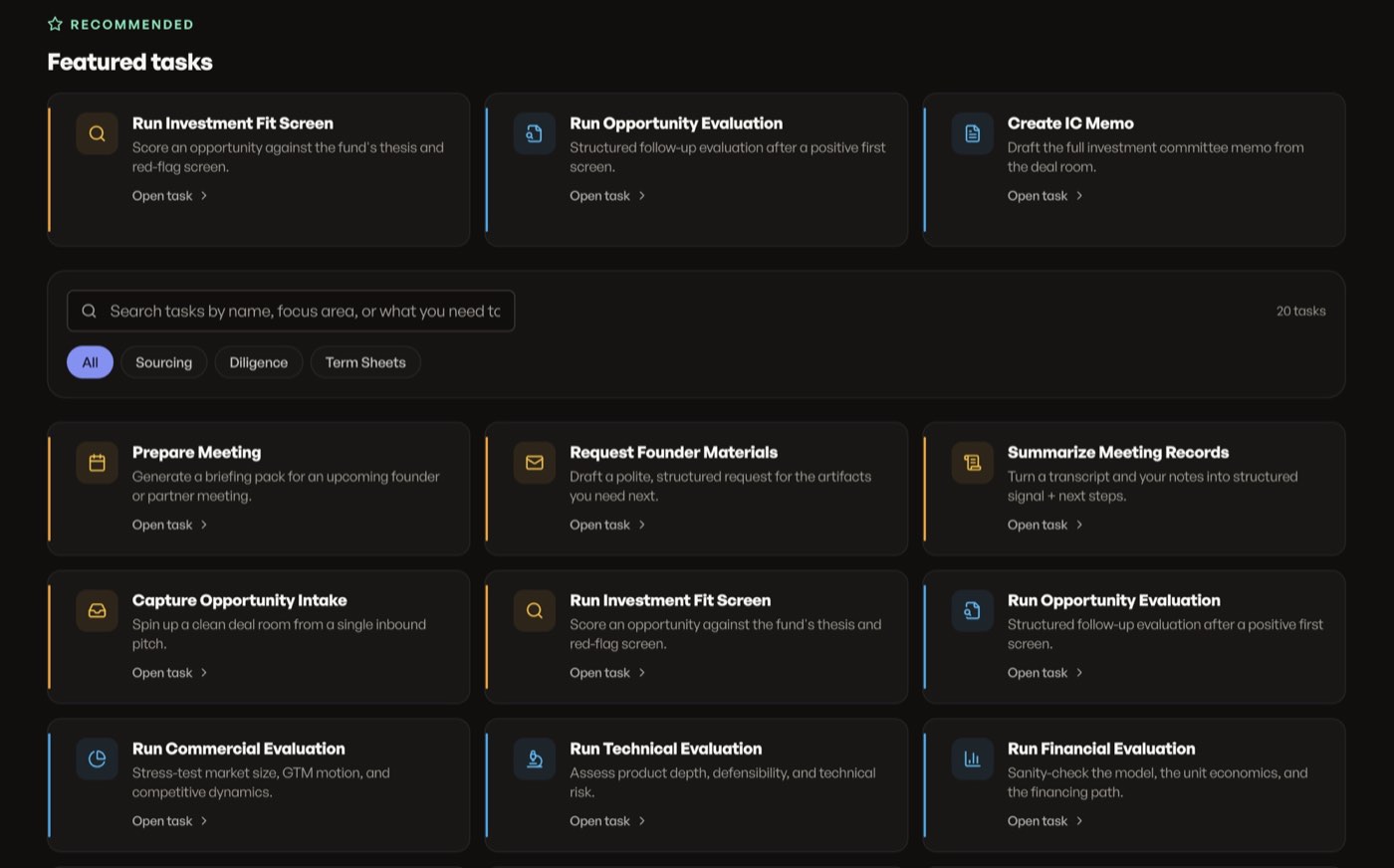This screenshot has height=868, width=1394.
Task: Click the Run Financial Evaluation title
Action: [x=1101, y=749]
